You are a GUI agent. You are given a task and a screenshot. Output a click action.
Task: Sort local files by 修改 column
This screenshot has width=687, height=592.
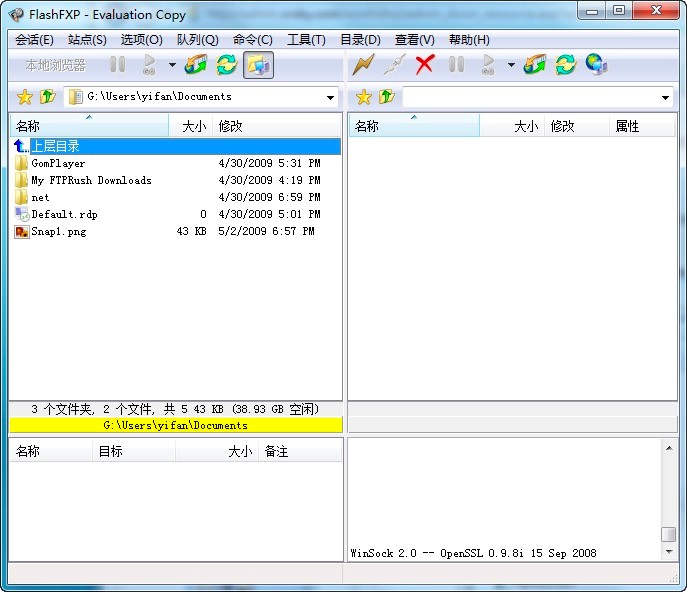pos(231,126)
